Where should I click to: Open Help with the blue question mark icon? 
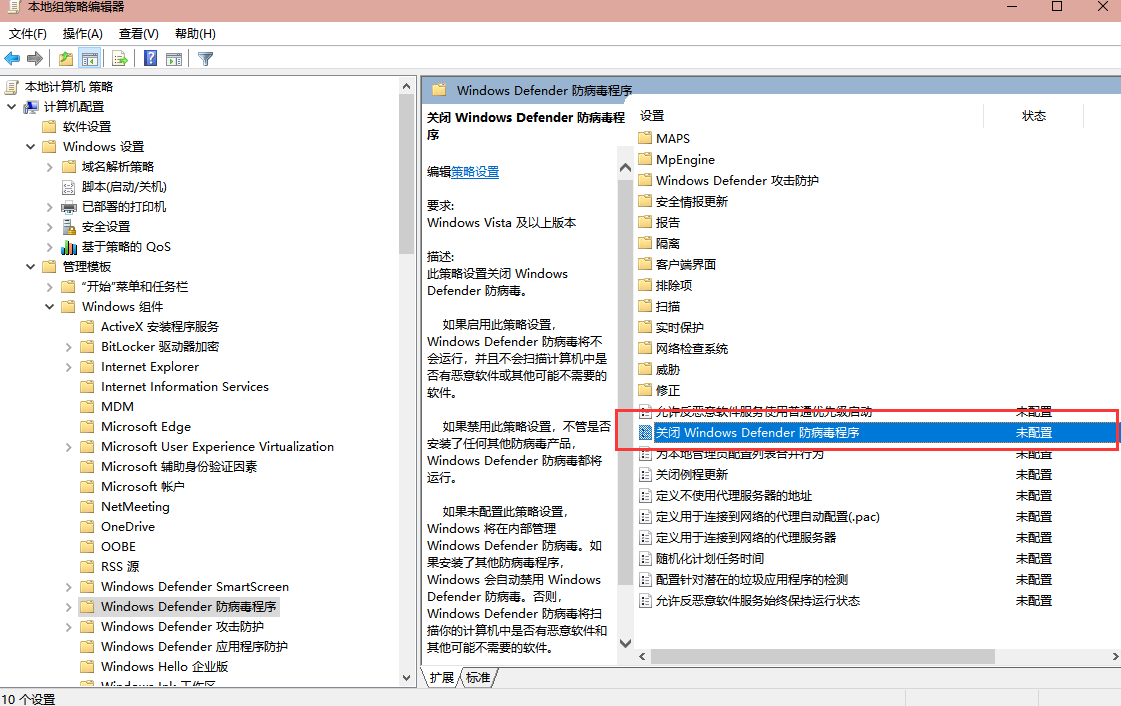[x=150, y=59]
